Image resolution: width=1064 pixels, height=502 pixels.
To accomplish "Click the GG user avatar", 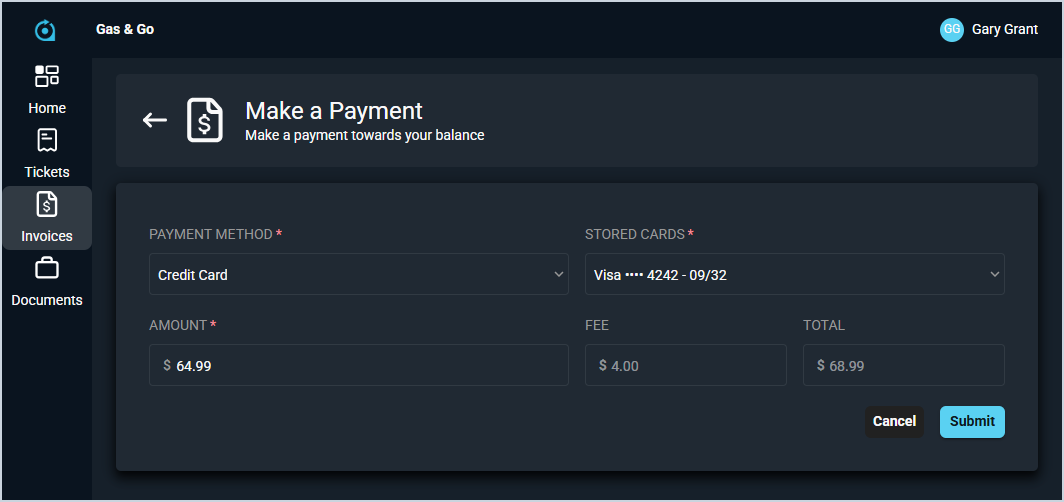I will 951,30.
